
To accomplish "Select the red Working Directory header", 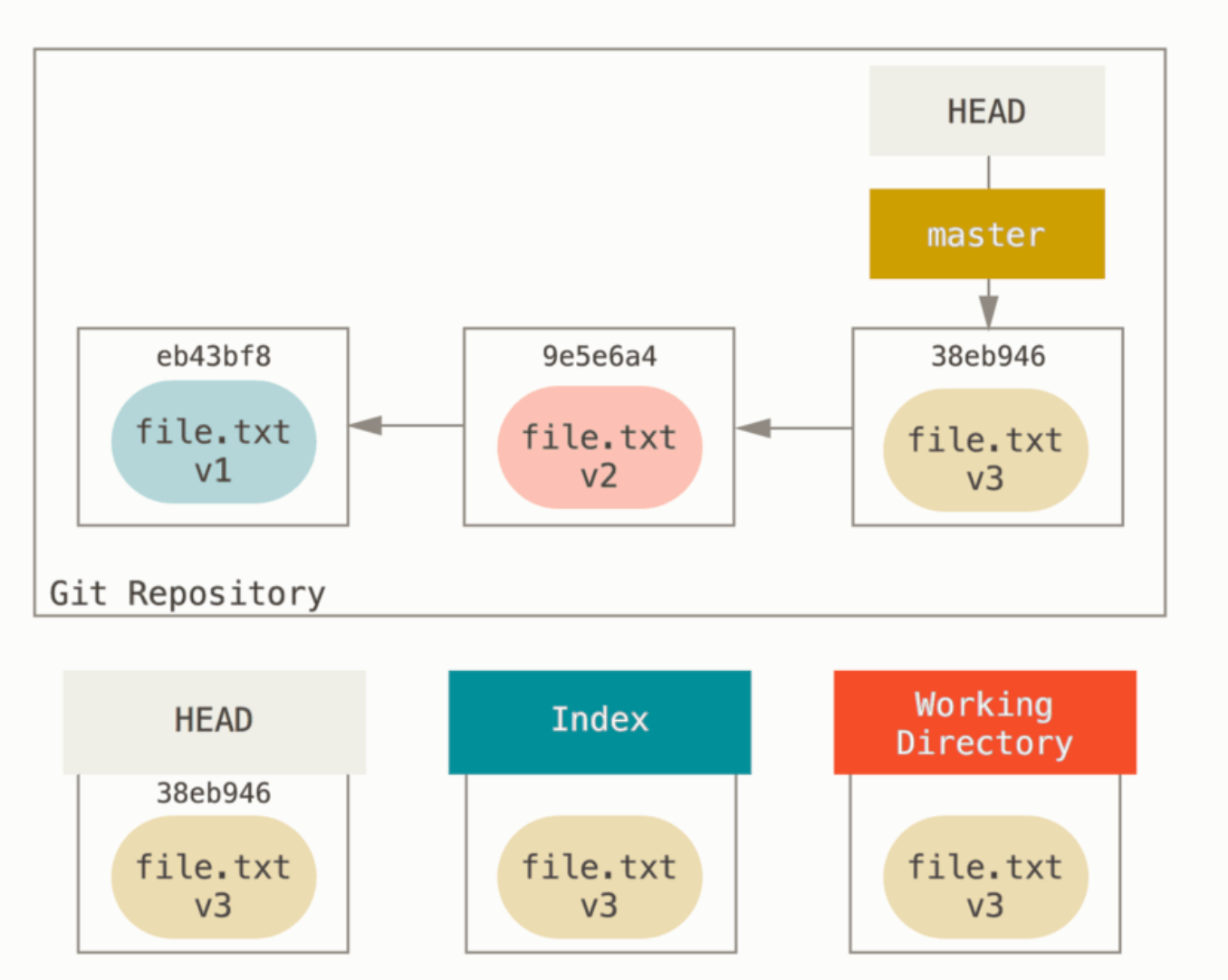I will 984,722.
